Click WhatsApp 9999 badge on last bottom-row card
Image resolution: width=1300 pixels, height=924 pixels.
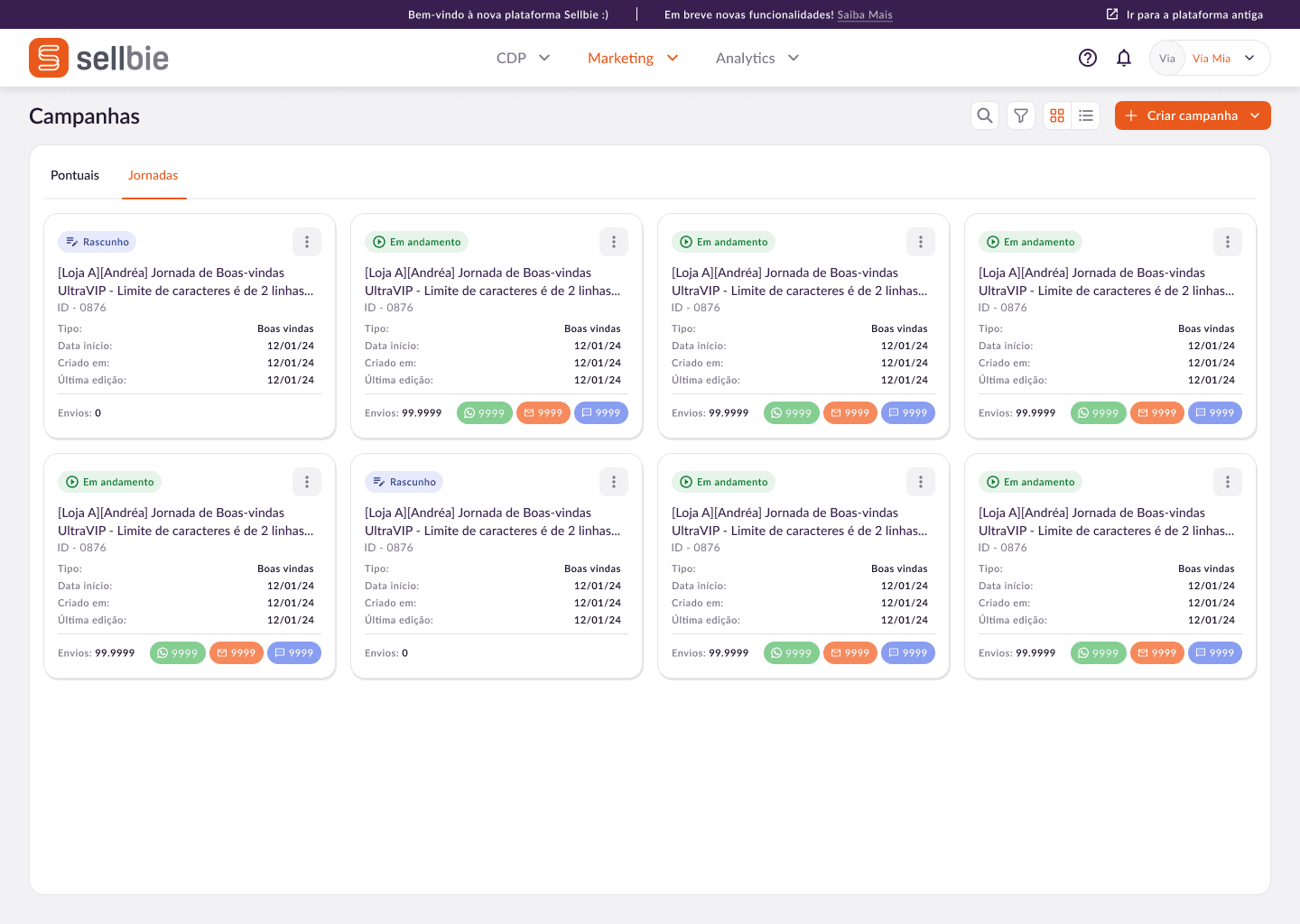pyautogui.click(x=1099, y=653)
